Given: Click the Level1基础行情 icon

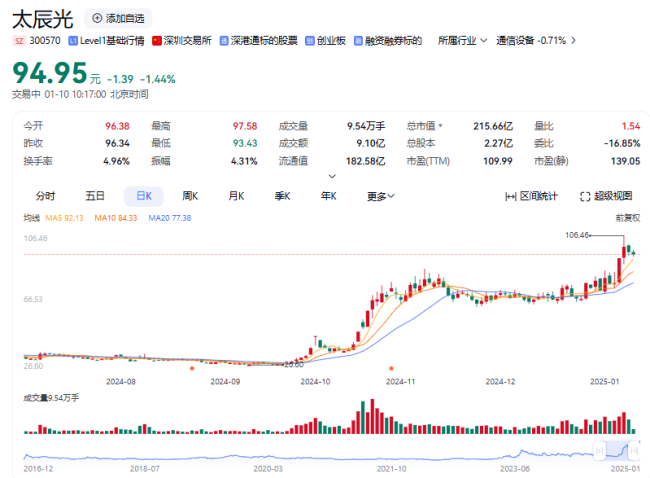Looking at the screenshot, I should (x=73, y=41).
